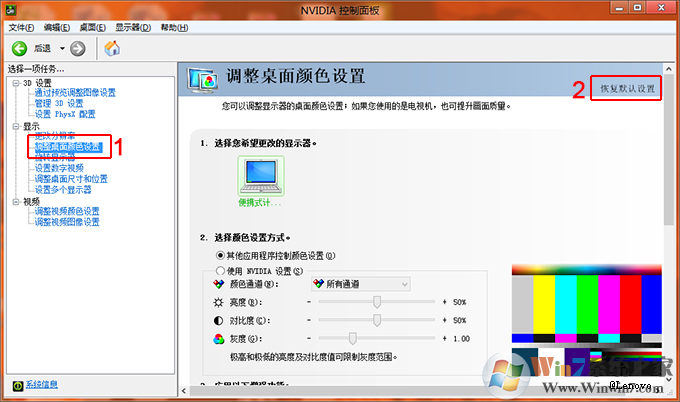Click the minus beside contrast slider
This screenshot has height=402, width=680.
(x=309, y=320)
